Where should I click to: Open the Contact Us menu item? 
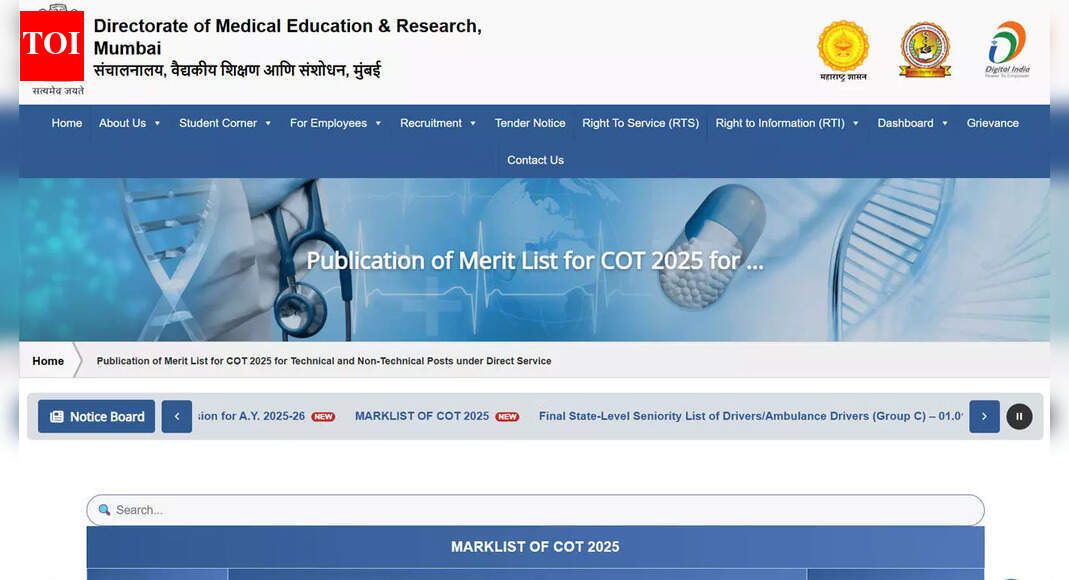pos(534,159)
